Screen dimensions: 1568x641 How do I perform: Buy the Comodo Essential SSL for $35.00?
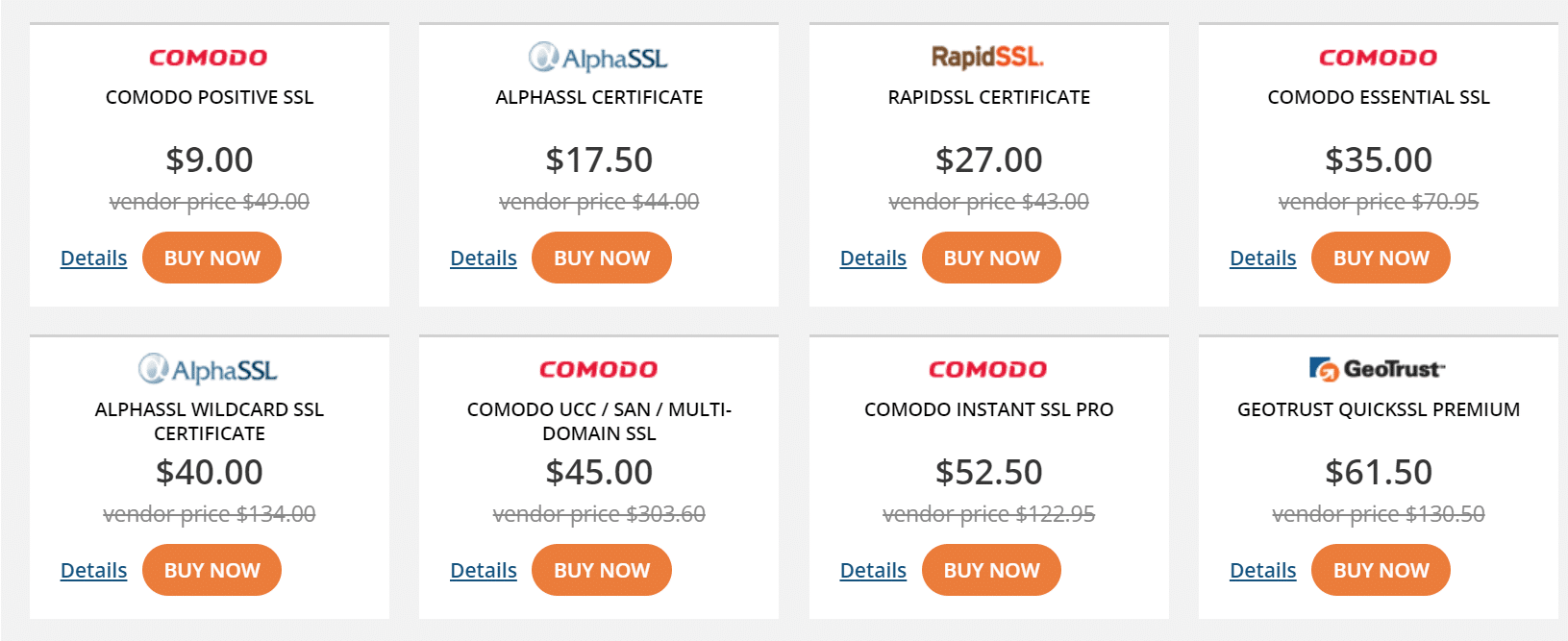[1381, 258]
